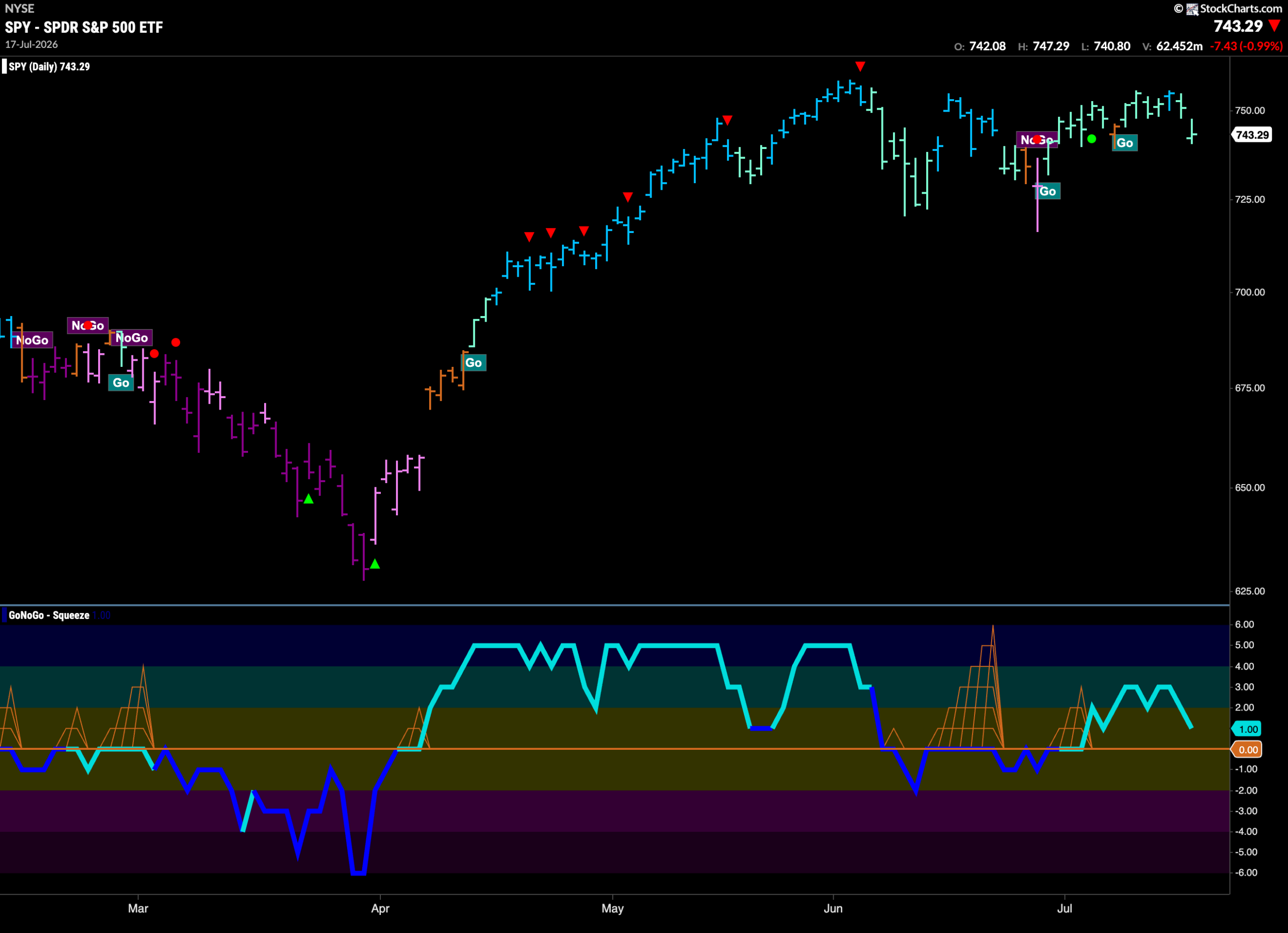Click the large 743.29 last price
This screenshot has height=933, width=1288.
[1238, 26]
